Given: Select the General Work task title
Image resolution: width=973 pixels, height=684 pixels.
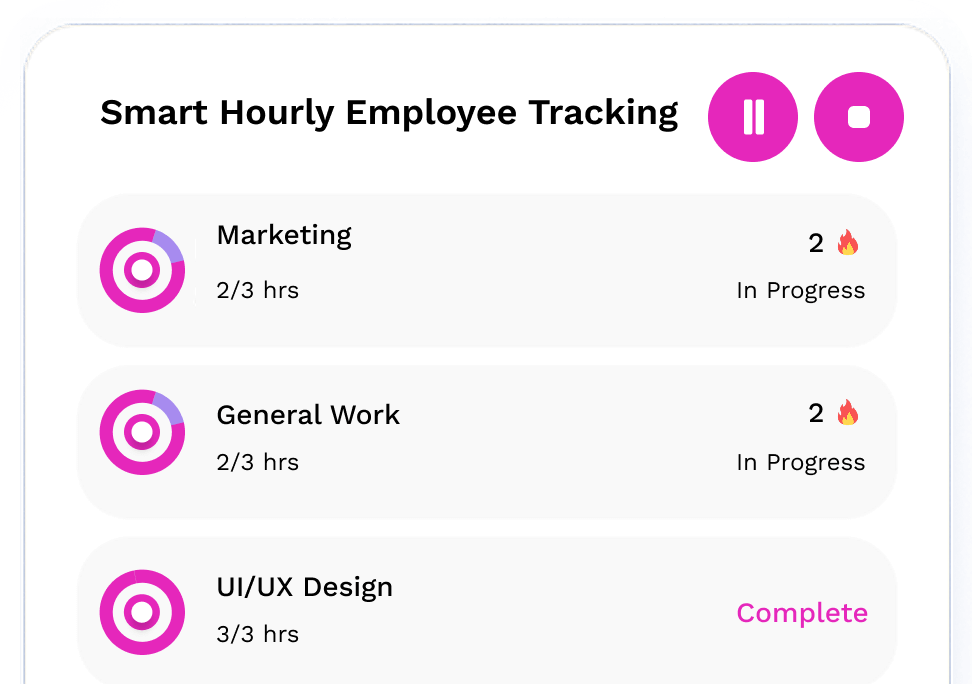Looking at the screenshot, I should point(308,414).
